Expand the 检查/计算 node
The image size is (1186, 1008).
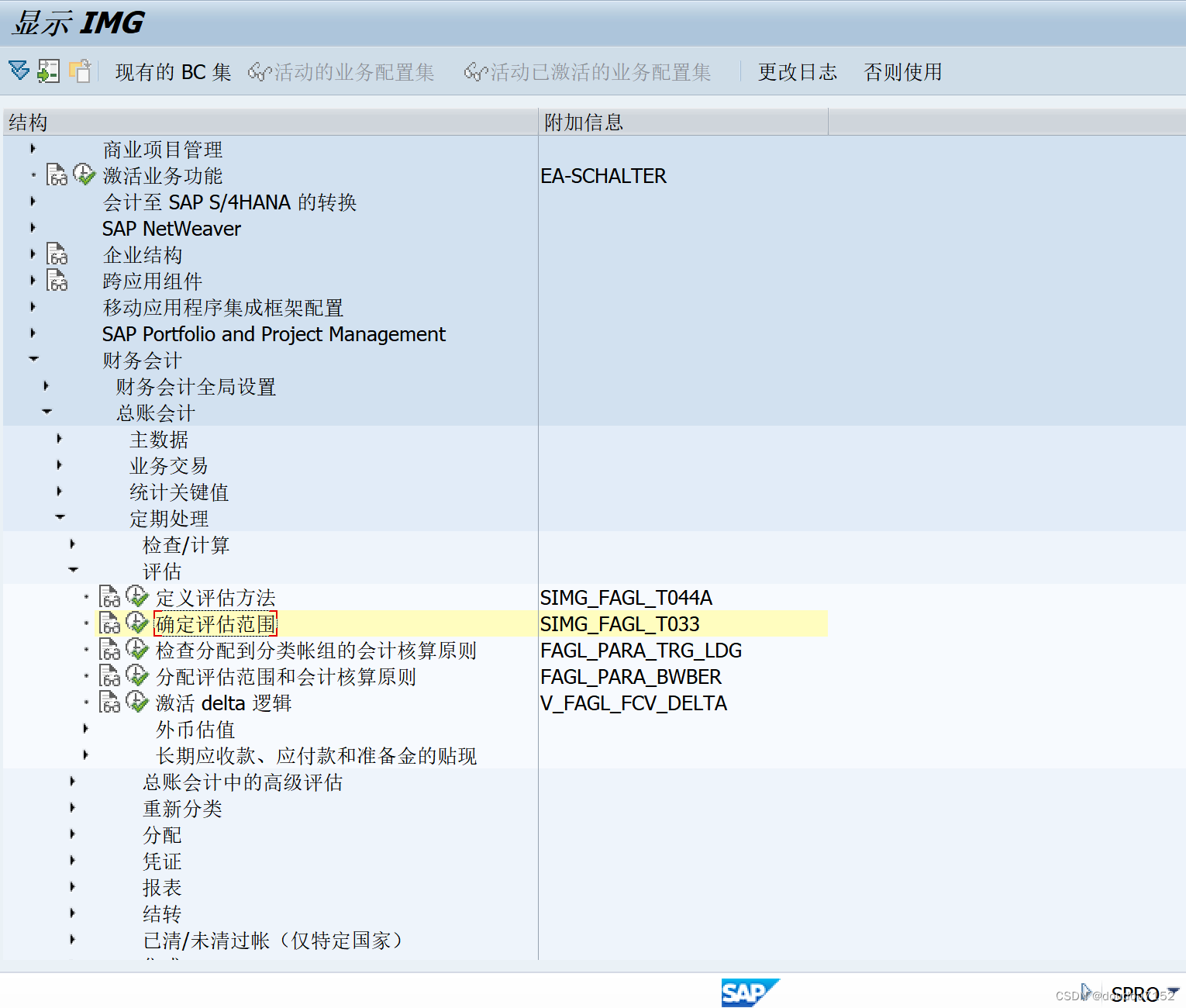(72, 544)
